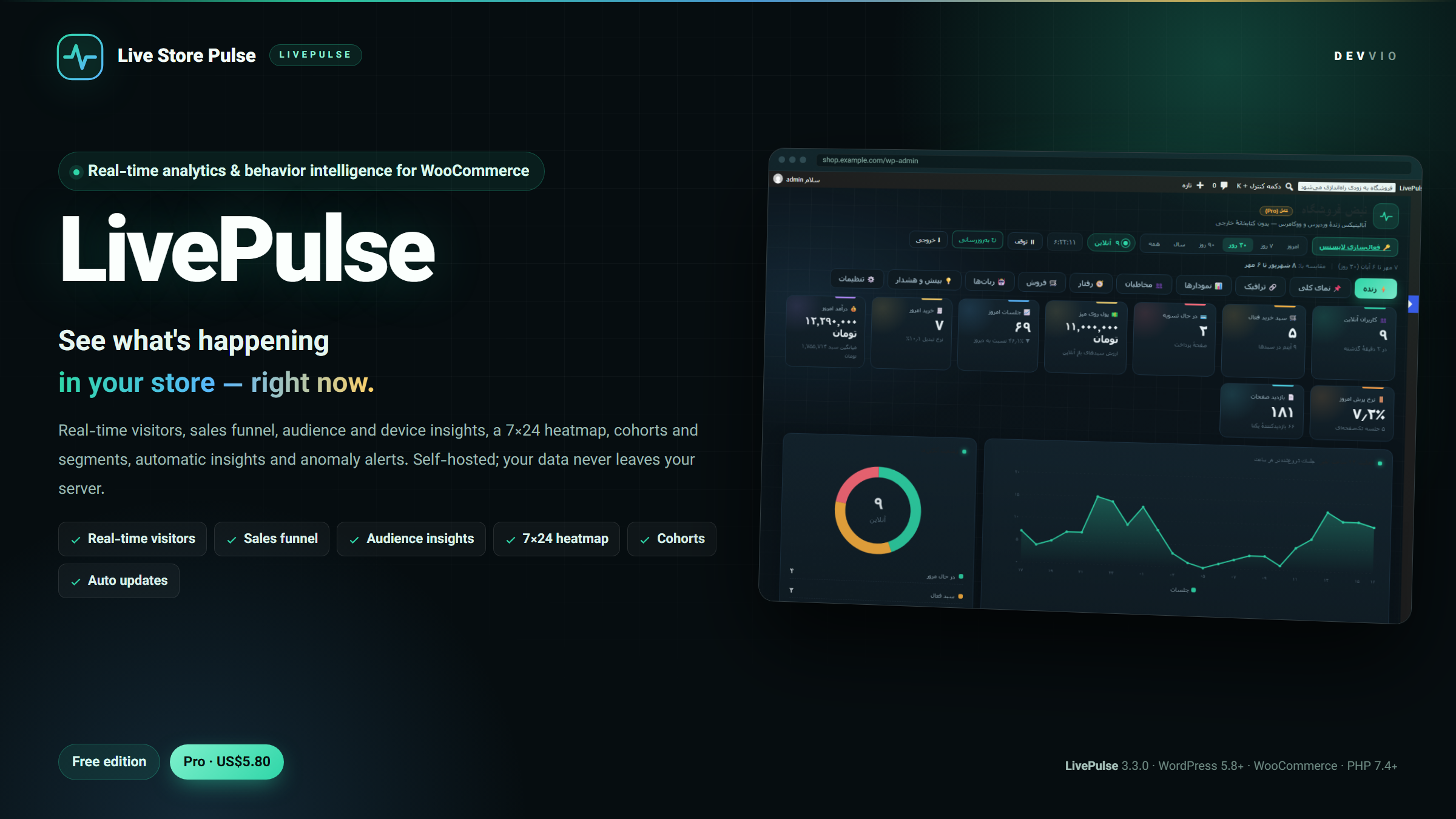This screenshot has height=819, width=1456.
Task: Click the page icon on بازدید صفحات card
Action: point(1290,397)
